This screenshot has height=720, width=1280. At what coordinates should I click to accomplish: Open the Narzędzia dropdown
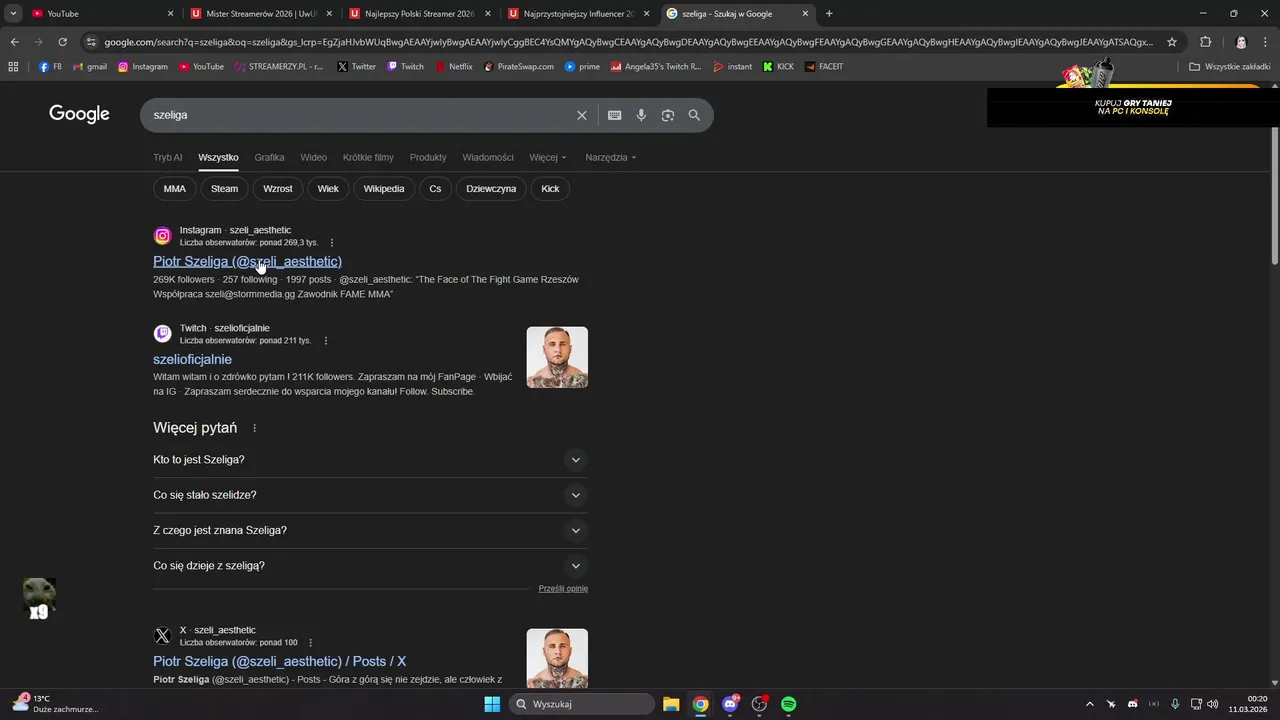pyautogui.click(x=611, y=157)
